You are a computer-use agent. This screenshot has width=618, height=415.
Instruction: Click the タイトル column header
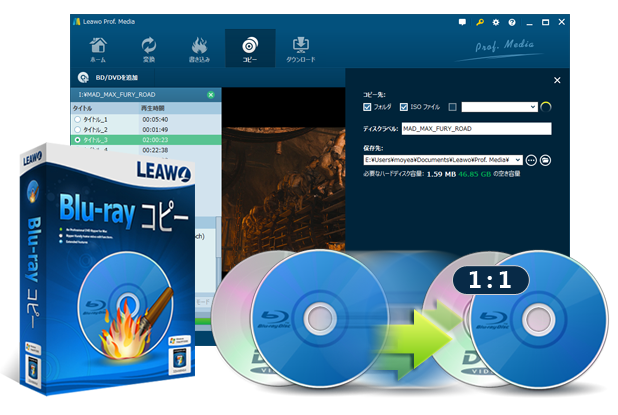coord(82,108)
